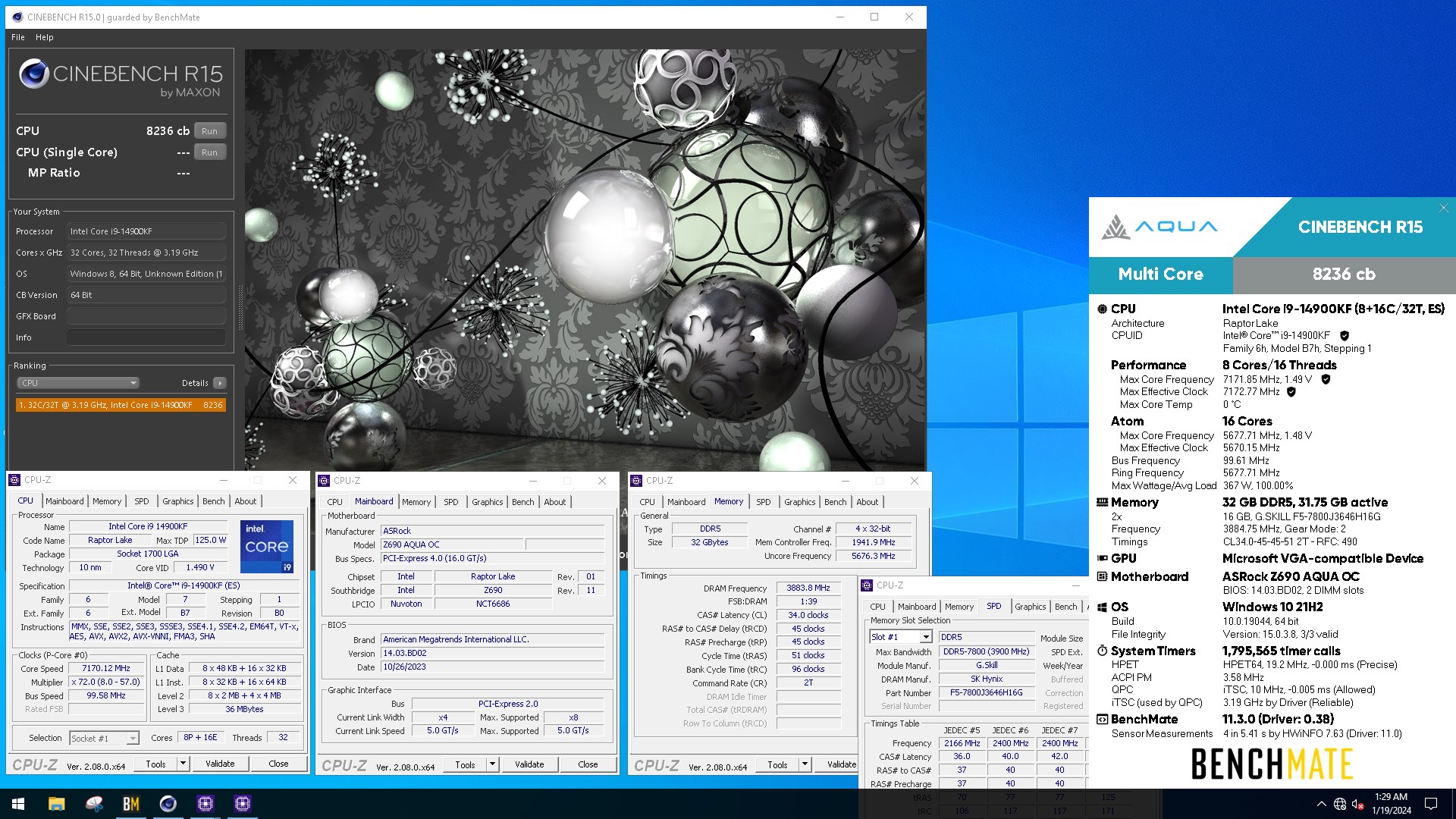Select the highlighted 32C/32T ranking entry
This screenshot has height=819, width=1456.
tap(121, 405)
